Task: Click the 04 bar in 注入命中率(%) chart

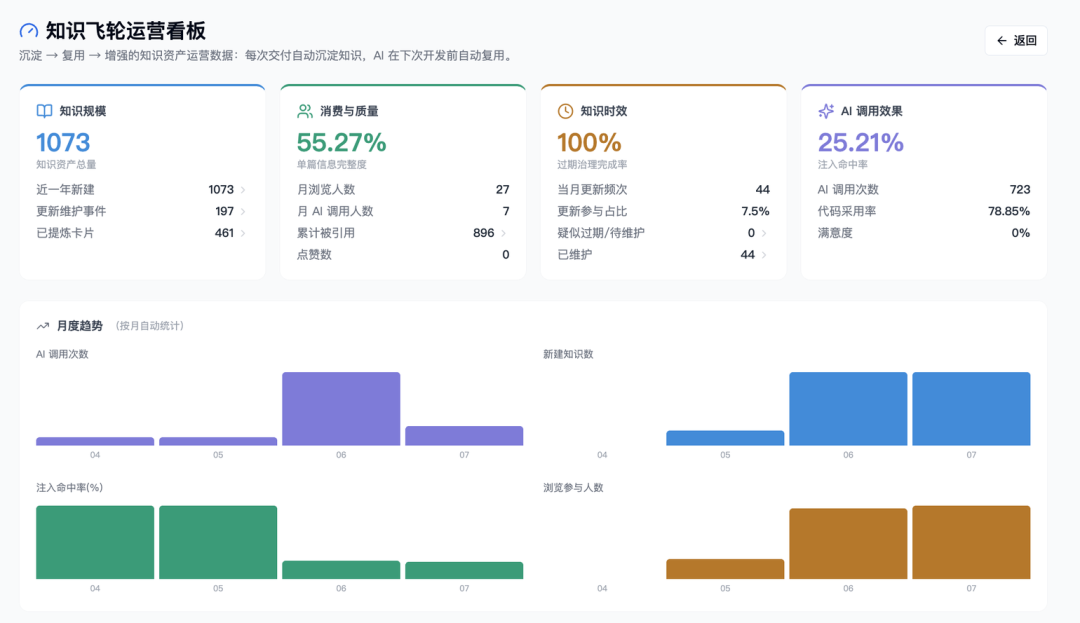Action: click(95, 542)
